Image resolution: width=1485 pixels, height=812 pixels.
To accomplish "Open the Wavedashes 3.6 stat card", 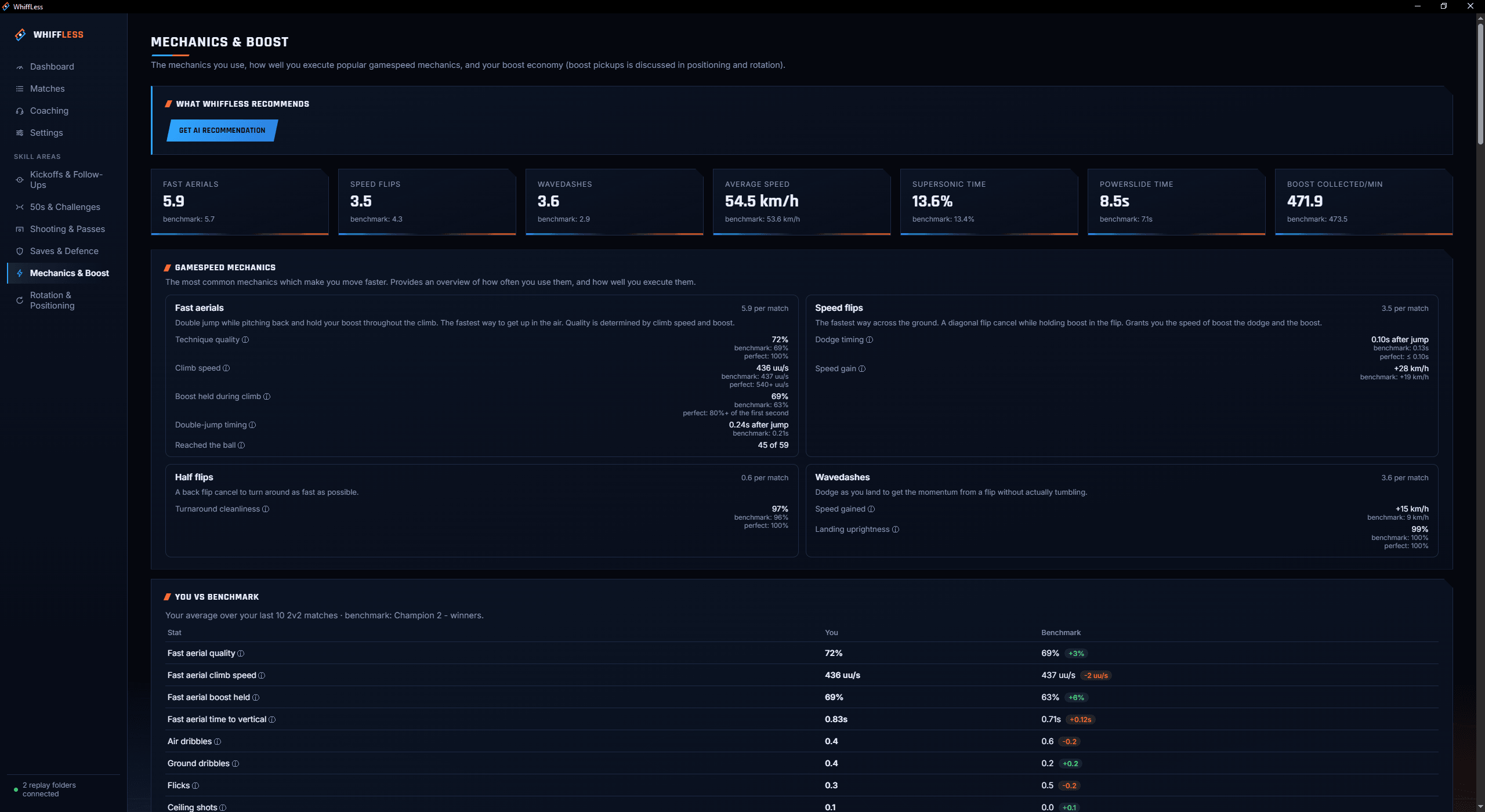I will [614, 202].
